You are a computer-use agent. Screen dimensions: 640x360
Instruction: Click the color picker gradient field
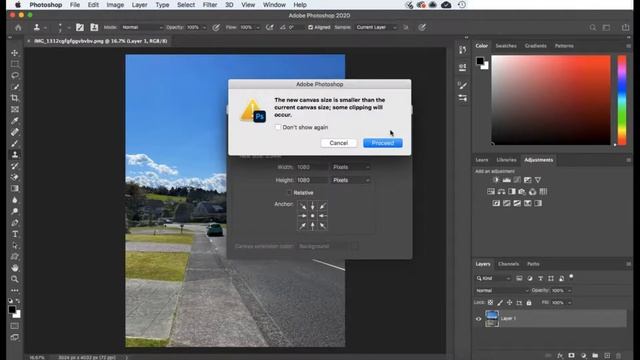pyautogui.click(x=551, y=100)
